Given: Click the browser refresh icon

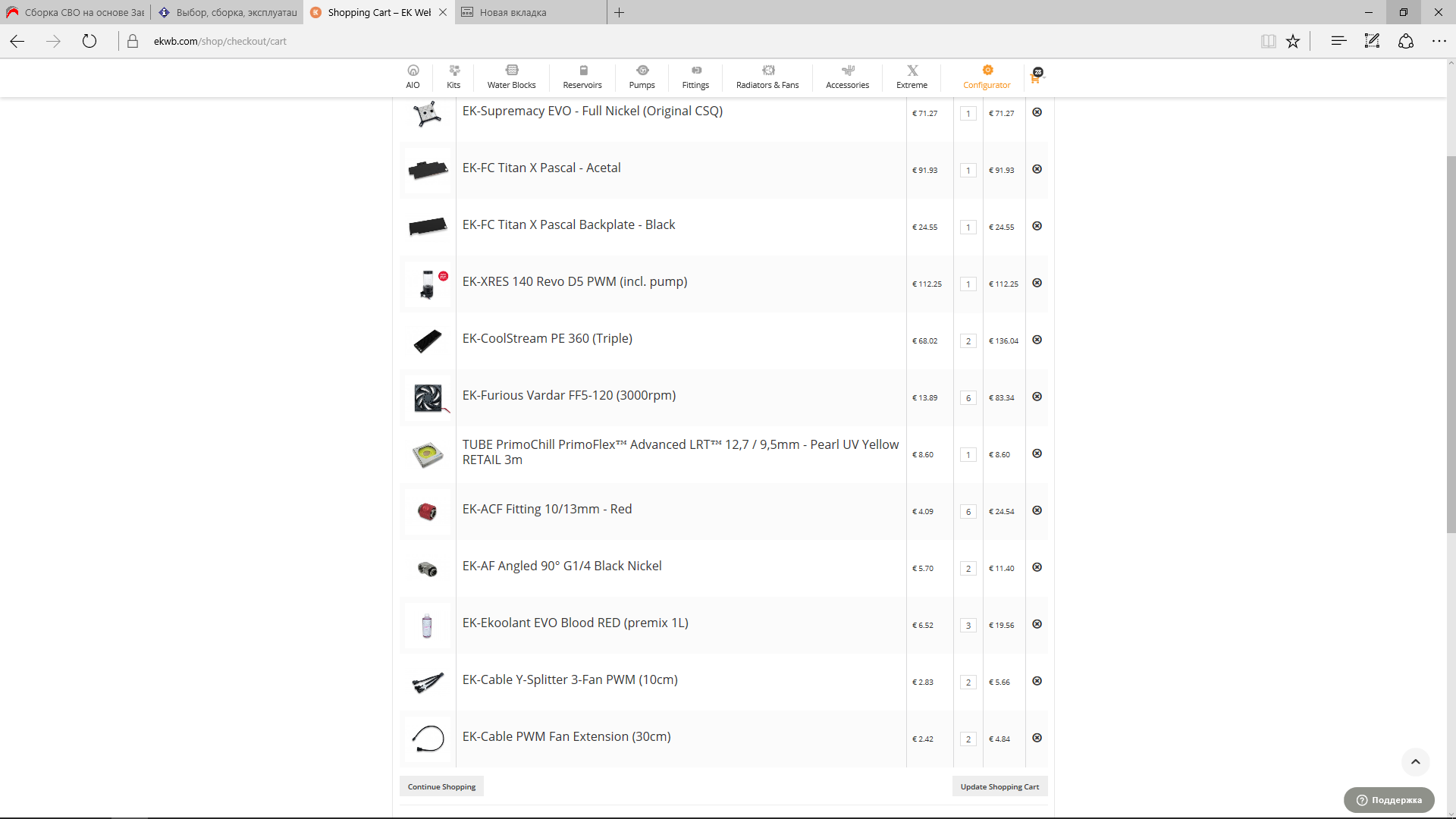Looking at the screenshot, I should coord(89,41).
